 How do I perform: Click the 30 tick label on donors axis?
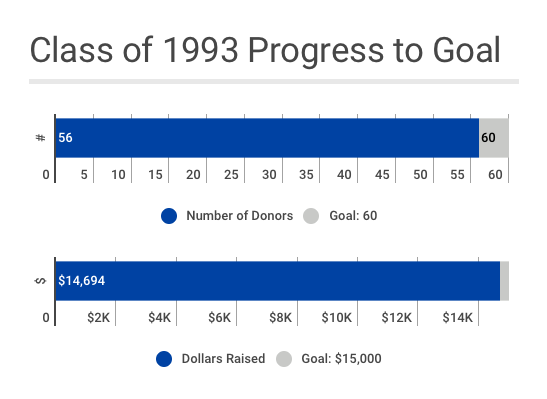tap(269, 174)
